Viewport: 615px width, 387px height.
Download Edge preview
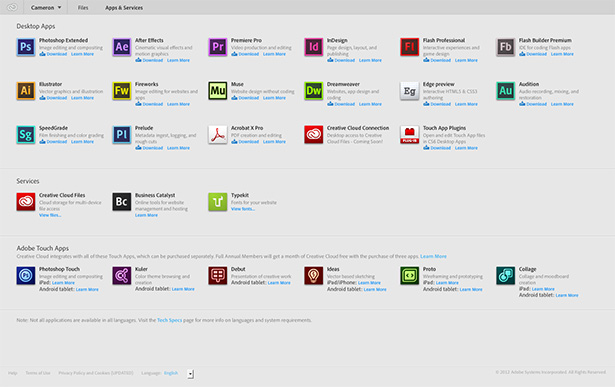437,104
